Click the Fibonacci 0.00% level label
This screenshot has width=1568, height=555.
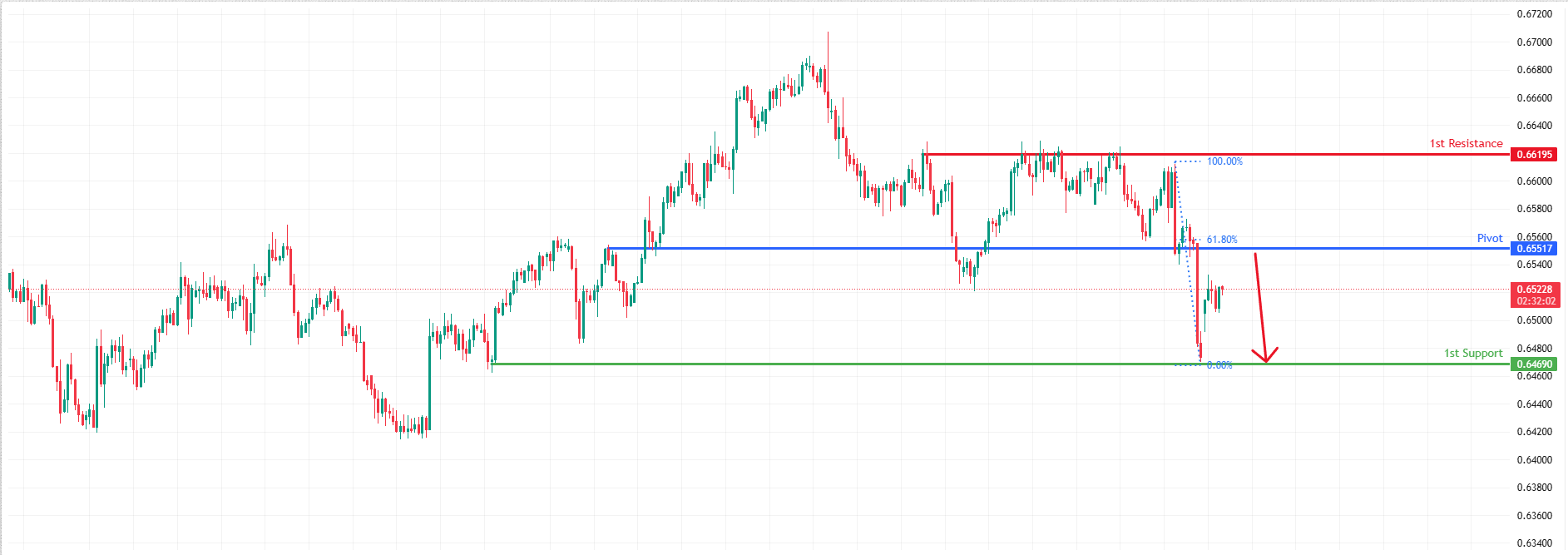[1219, 365]
